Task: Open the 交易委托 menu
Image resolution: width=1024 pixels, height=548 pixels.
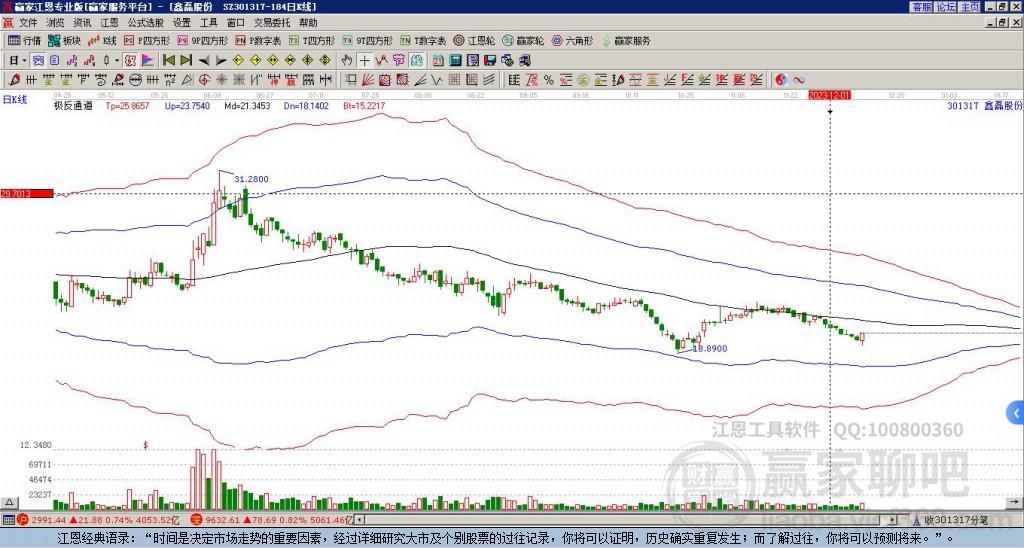Action: pos(272,23)
